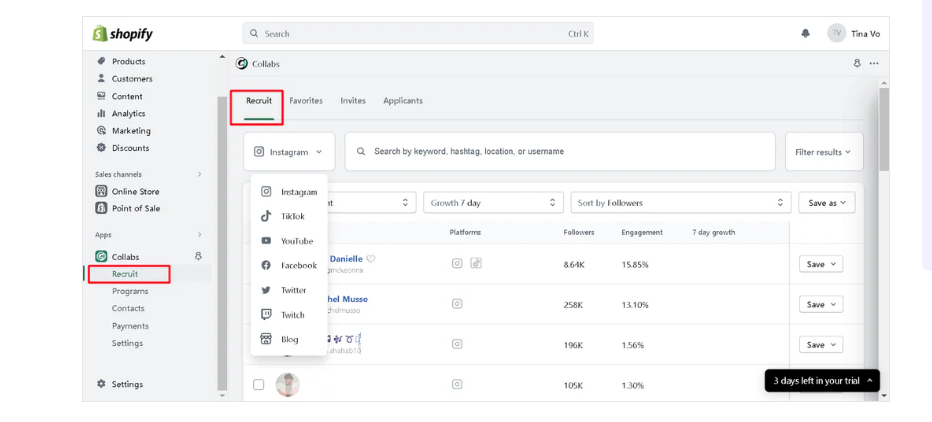Image resolution: width=932 pixels, height=422 pixels.
Task: Click the Engagement column header
Action: [642, 232]
